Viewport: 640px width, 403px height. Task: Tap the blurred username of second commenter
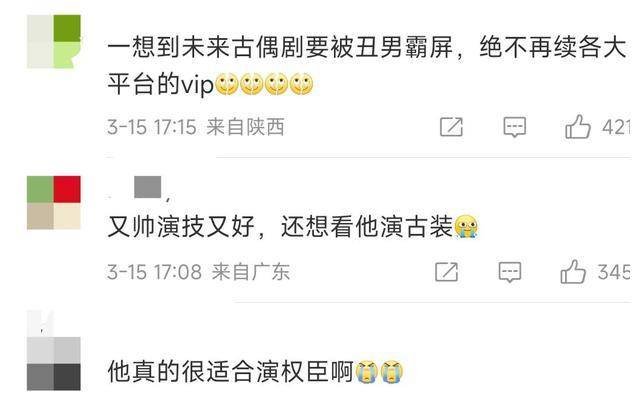148,187
